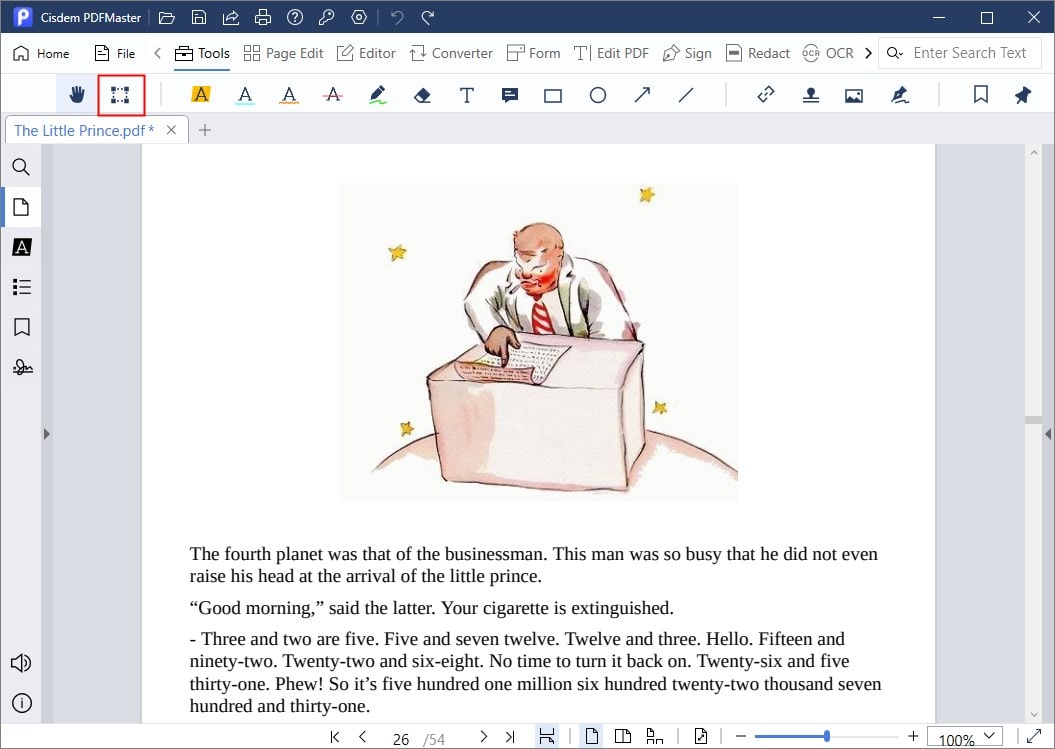Close The Little Prince.pdf tab
Viewport: 1055px width, 749px height.
coord(172,130)
